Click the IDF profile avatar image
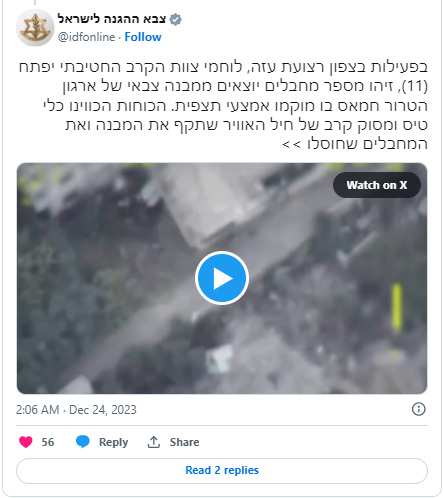Viewport: 443px width, 498px height. pos(35,28)
